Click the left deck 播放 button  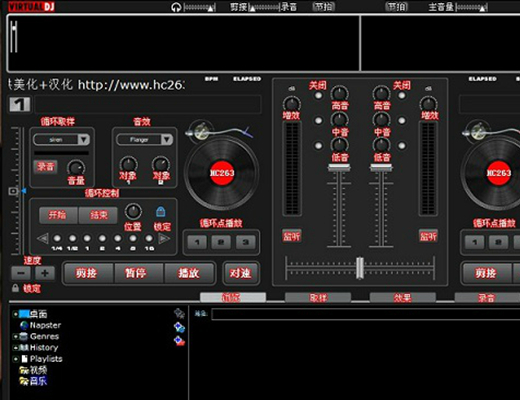coord(189,273)
